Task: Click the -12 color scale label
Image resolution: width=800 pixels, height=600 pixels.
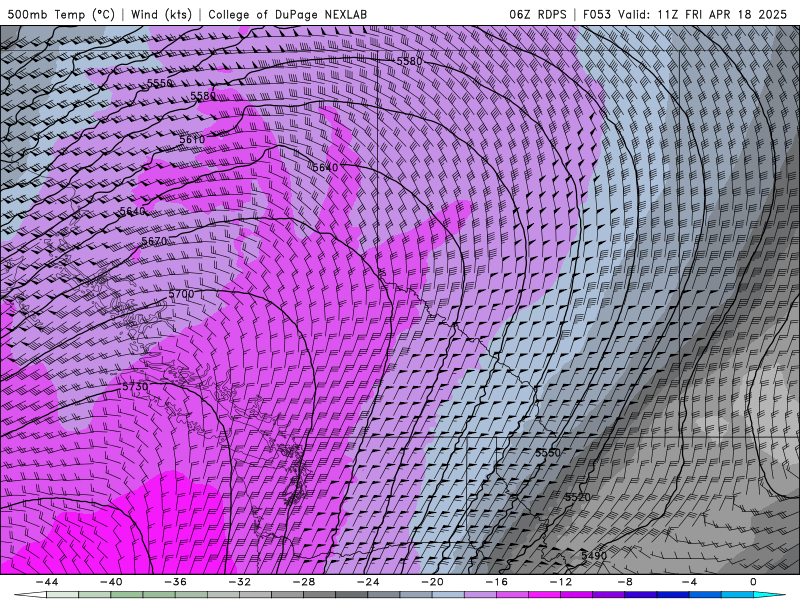Action: [561, 582]
